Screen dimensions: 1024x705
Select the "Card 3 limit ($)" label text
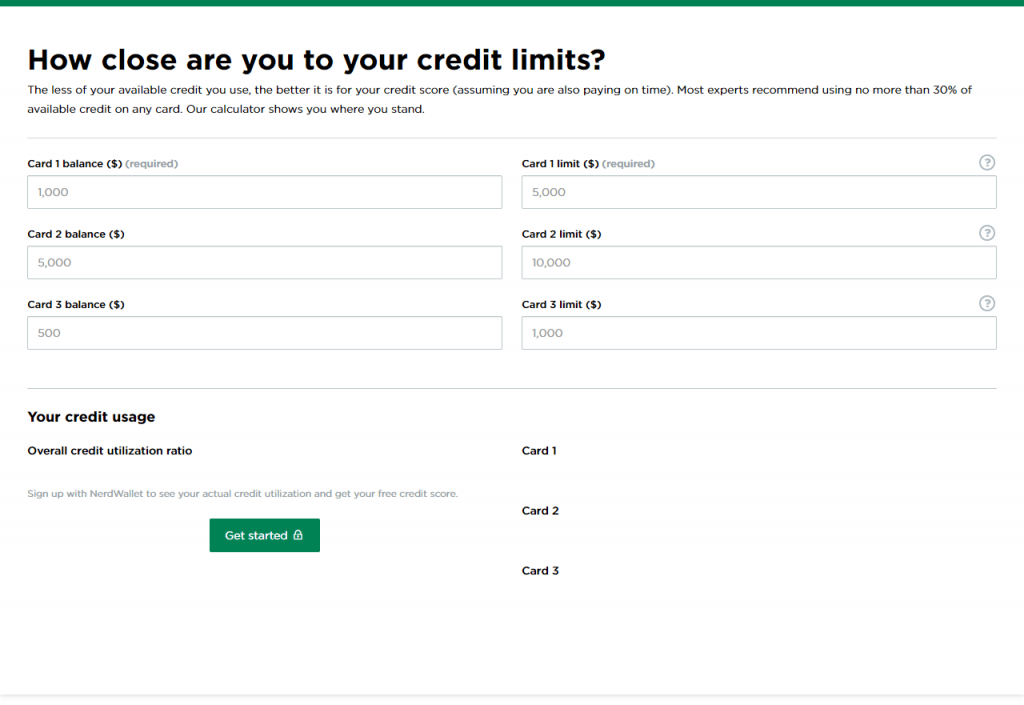[561, 304]
